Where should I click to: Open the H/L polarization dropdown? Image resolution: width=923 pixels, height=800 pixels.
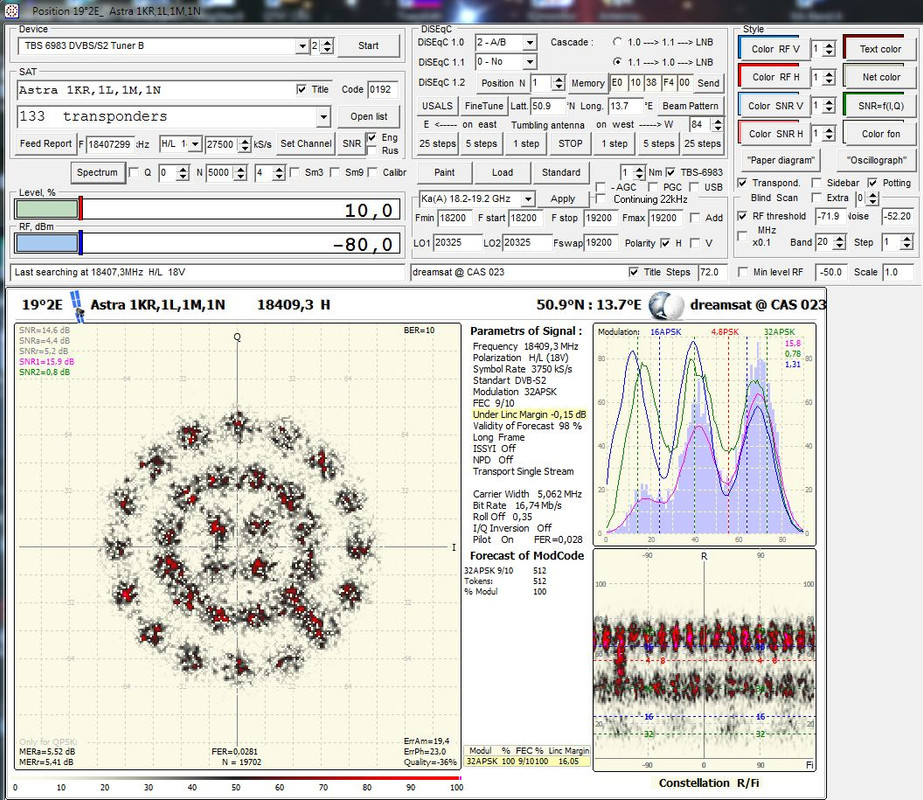tap(195, 144)
